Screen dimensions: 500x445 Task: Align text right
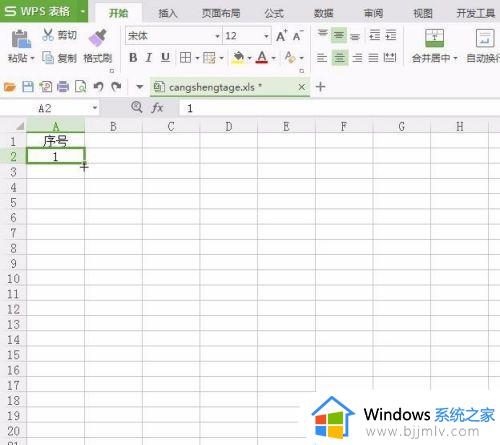tap(357, 58)
